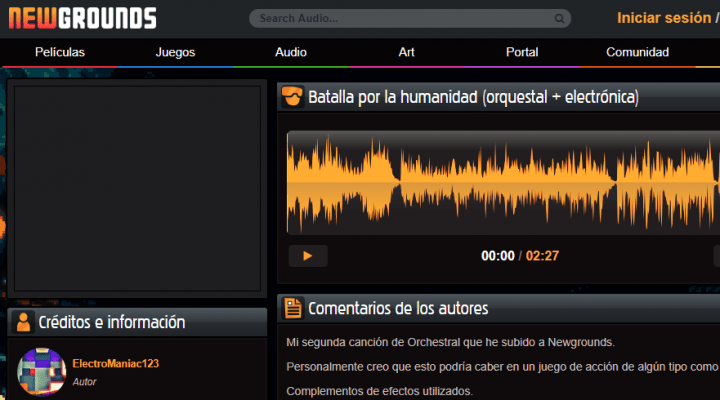Open the Iniciar sesión link
720x400 pixels.
pos(664,18)
